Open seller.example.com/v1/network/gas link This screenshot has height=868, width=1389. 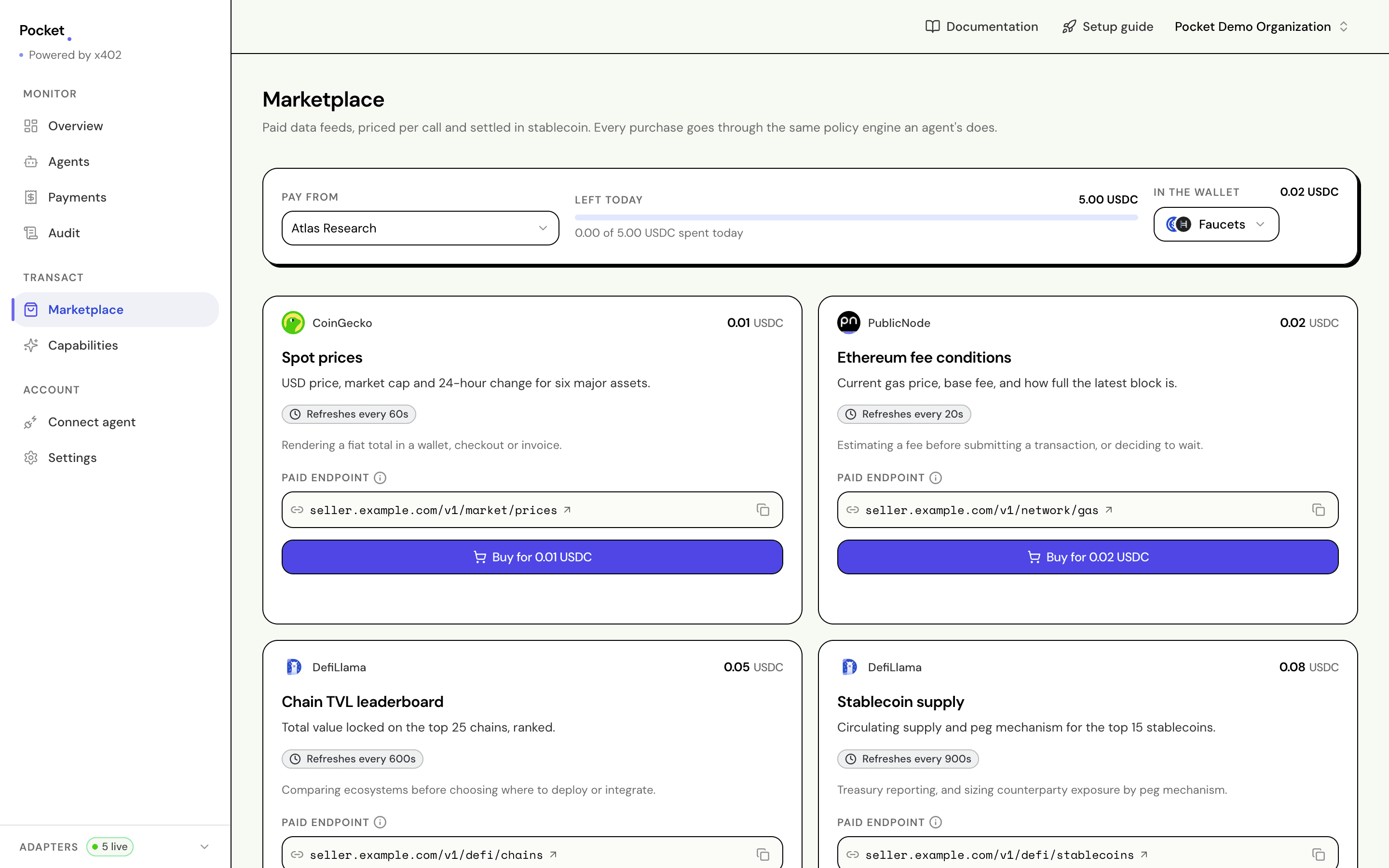(x=989, y=510)
